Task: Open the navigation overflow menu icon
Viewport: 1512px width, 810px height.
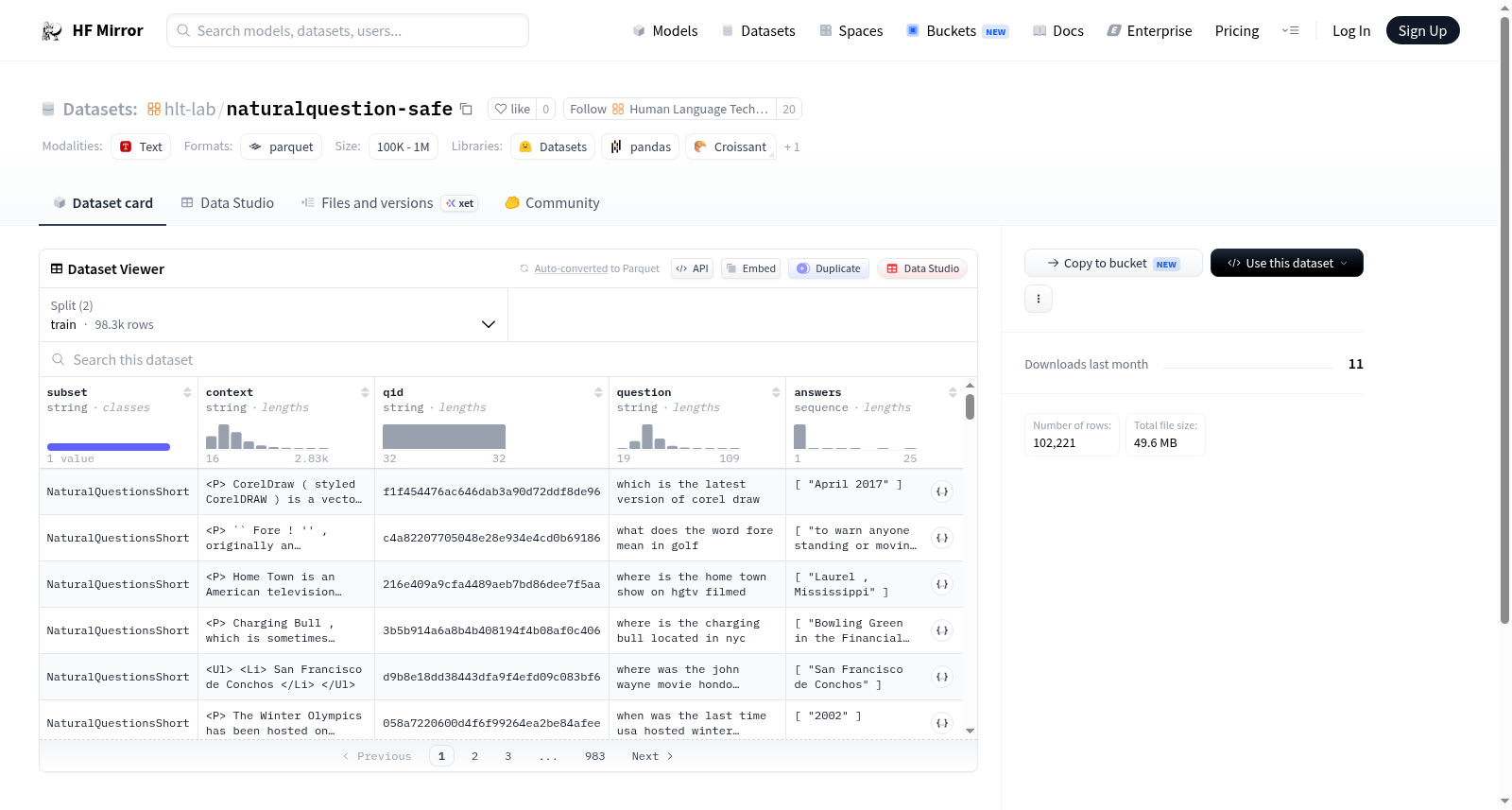Action: [x=1290, y=30]
